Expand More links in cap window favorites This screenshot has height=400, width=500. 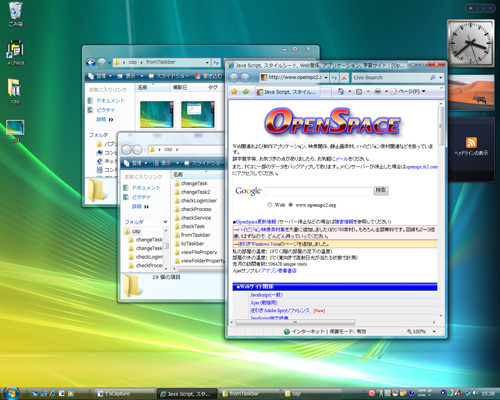coord(141,207)
